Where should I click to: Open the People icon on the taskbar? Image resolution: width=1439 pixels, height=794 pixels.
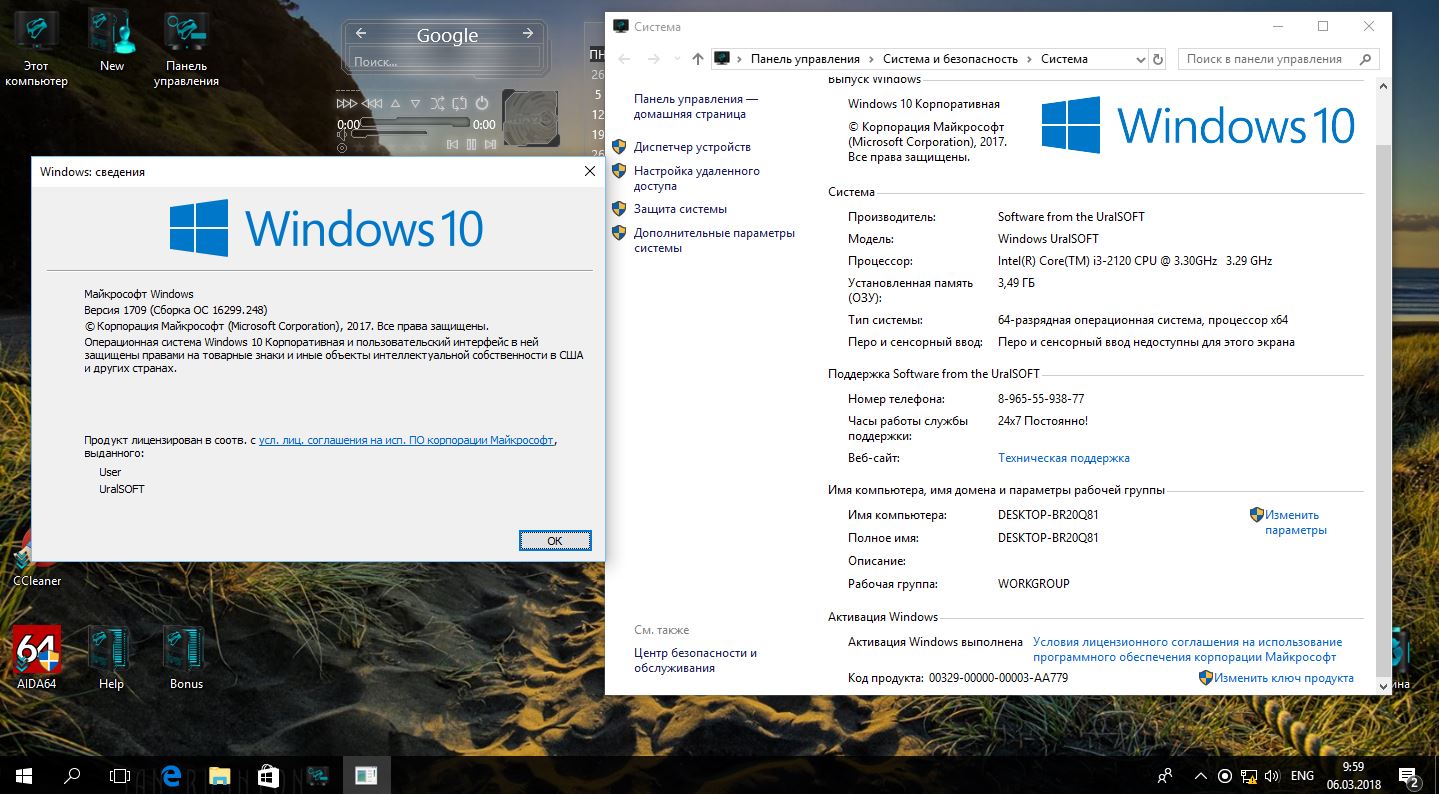(x=1166, y=775)
